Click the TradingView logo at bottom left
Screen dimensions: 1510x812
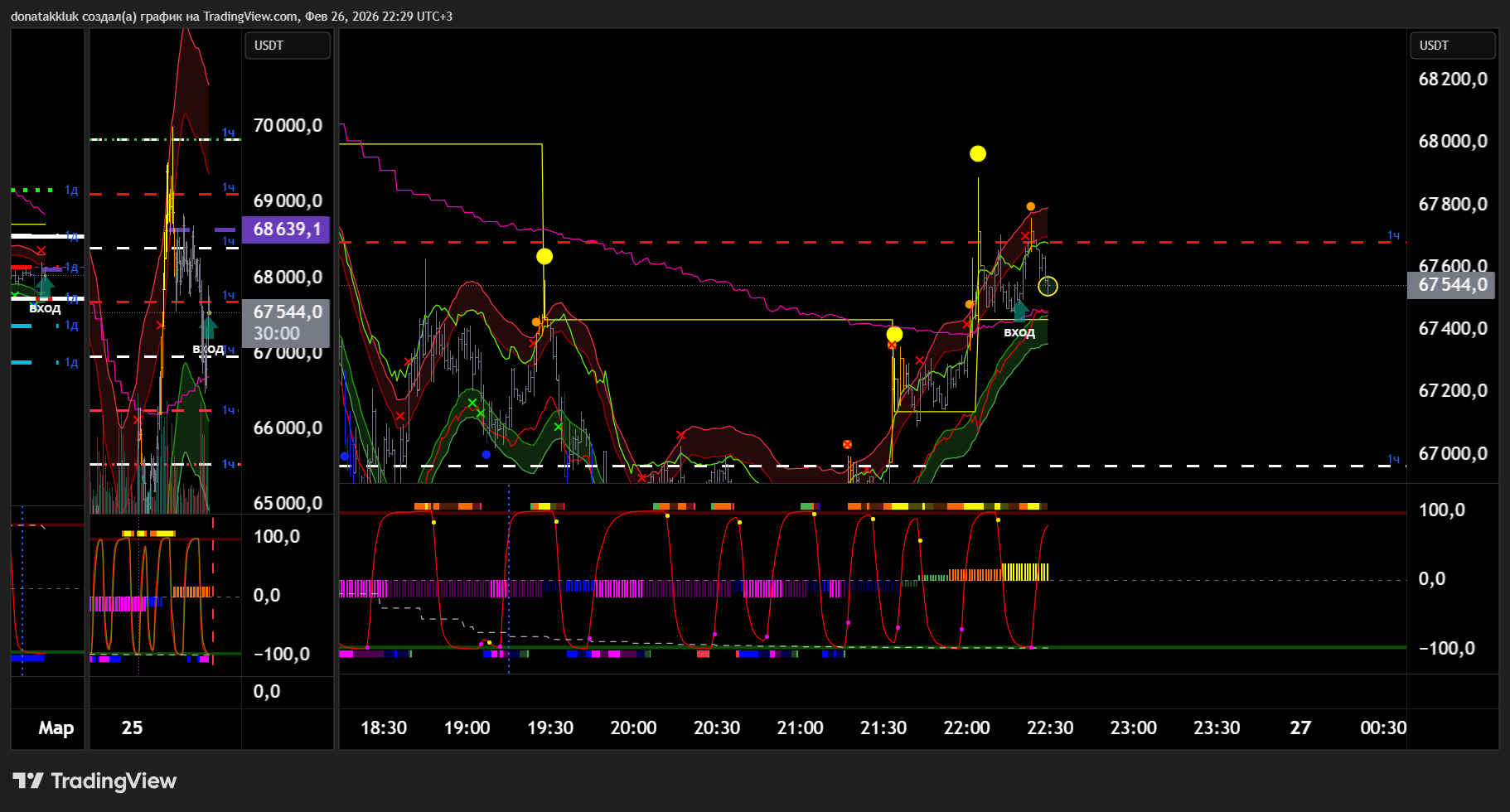(x=94, y=781)
